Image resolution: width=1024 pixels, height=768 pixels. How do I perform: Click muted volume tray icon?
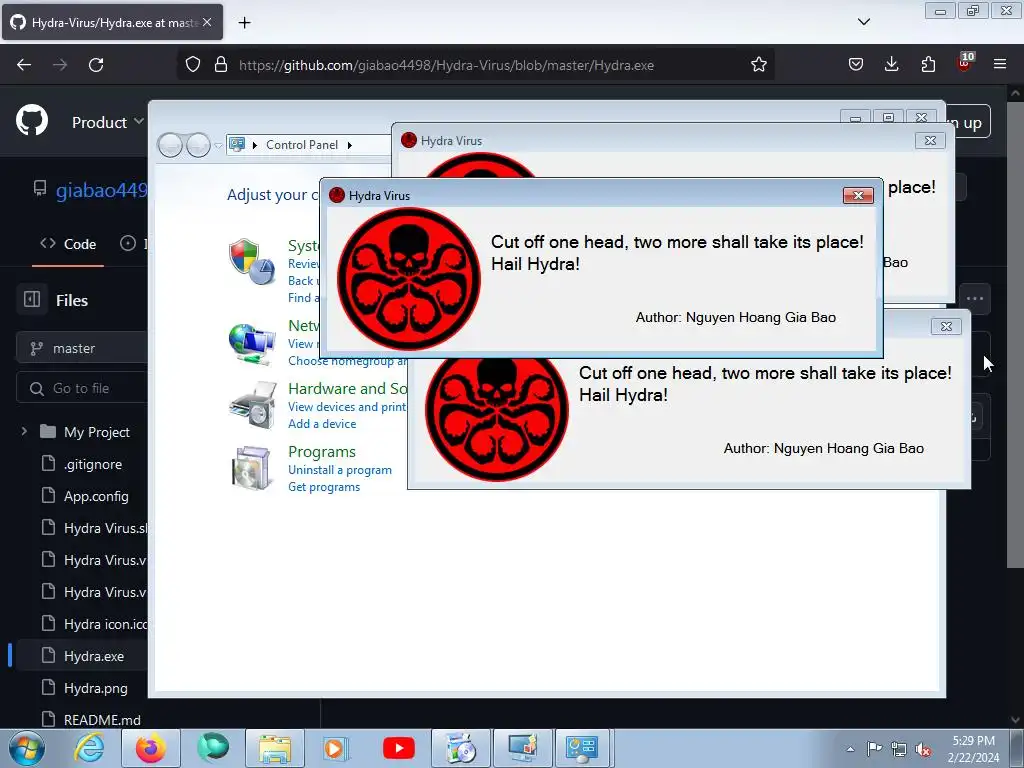tap(923, 749)
